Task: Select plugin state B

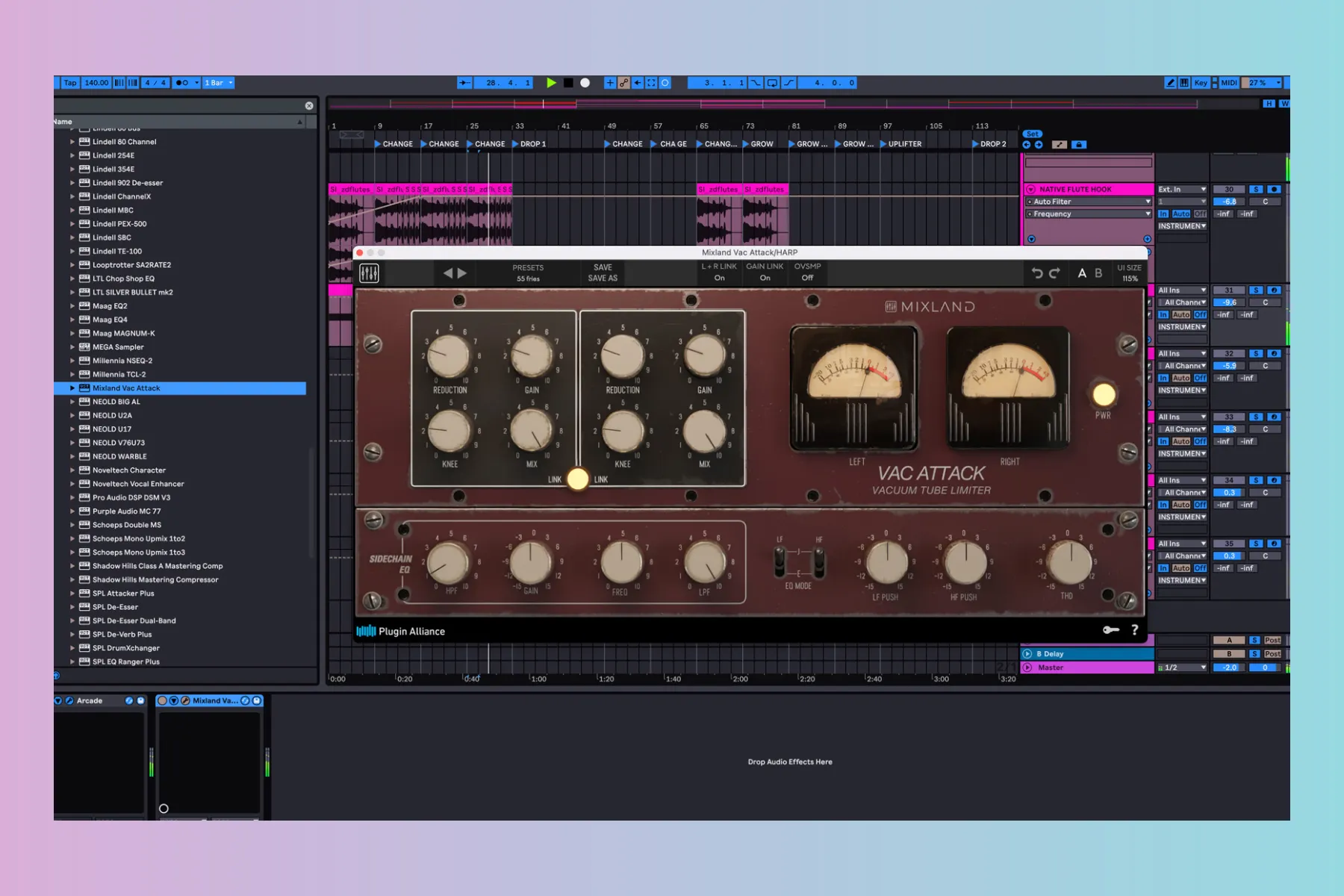Action: (1098, 273)
